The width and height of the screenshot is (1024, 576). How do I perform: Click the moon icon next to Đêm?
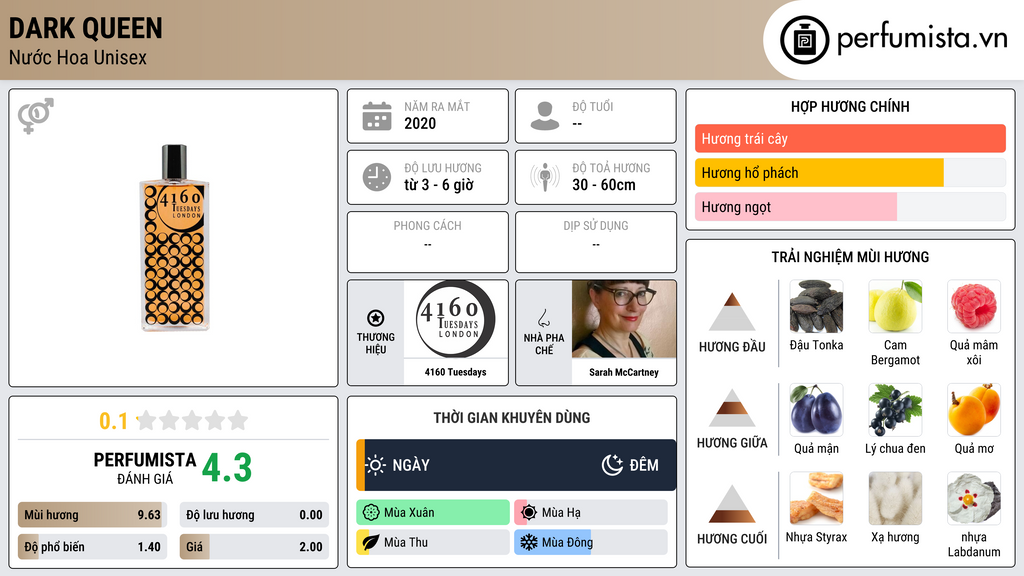tap(612, 465)
